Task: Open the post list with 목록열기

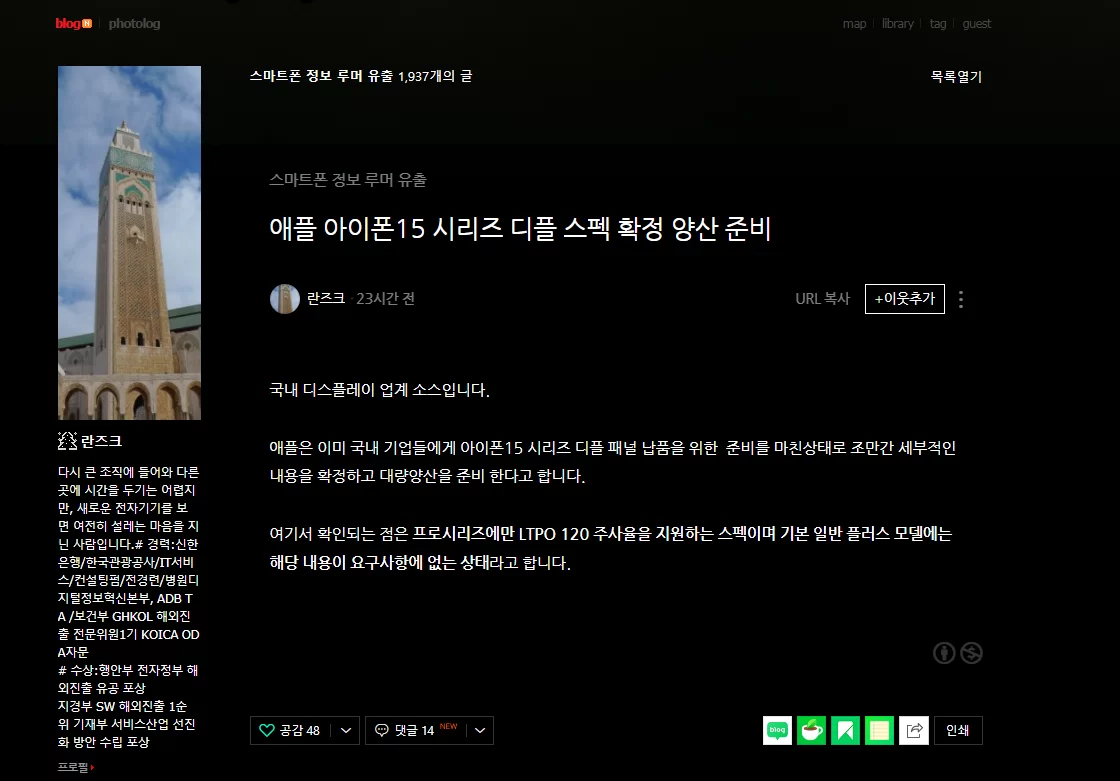Action: (956, 76)
